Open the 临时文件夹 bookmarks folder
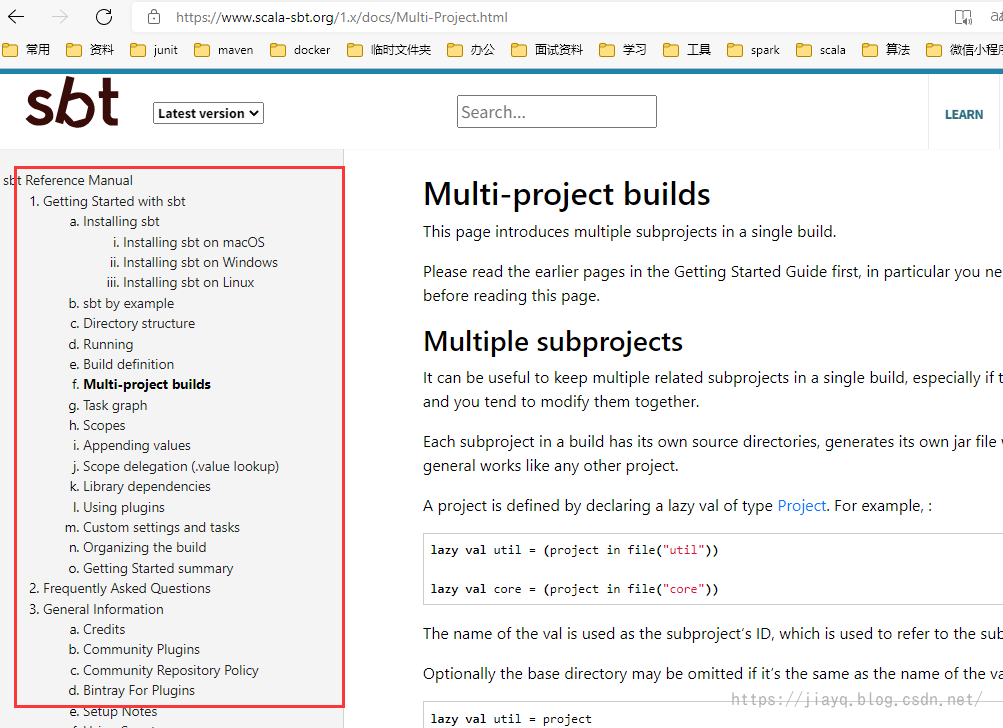Screen dimensions: 1003x728 [x=389, y=50]
